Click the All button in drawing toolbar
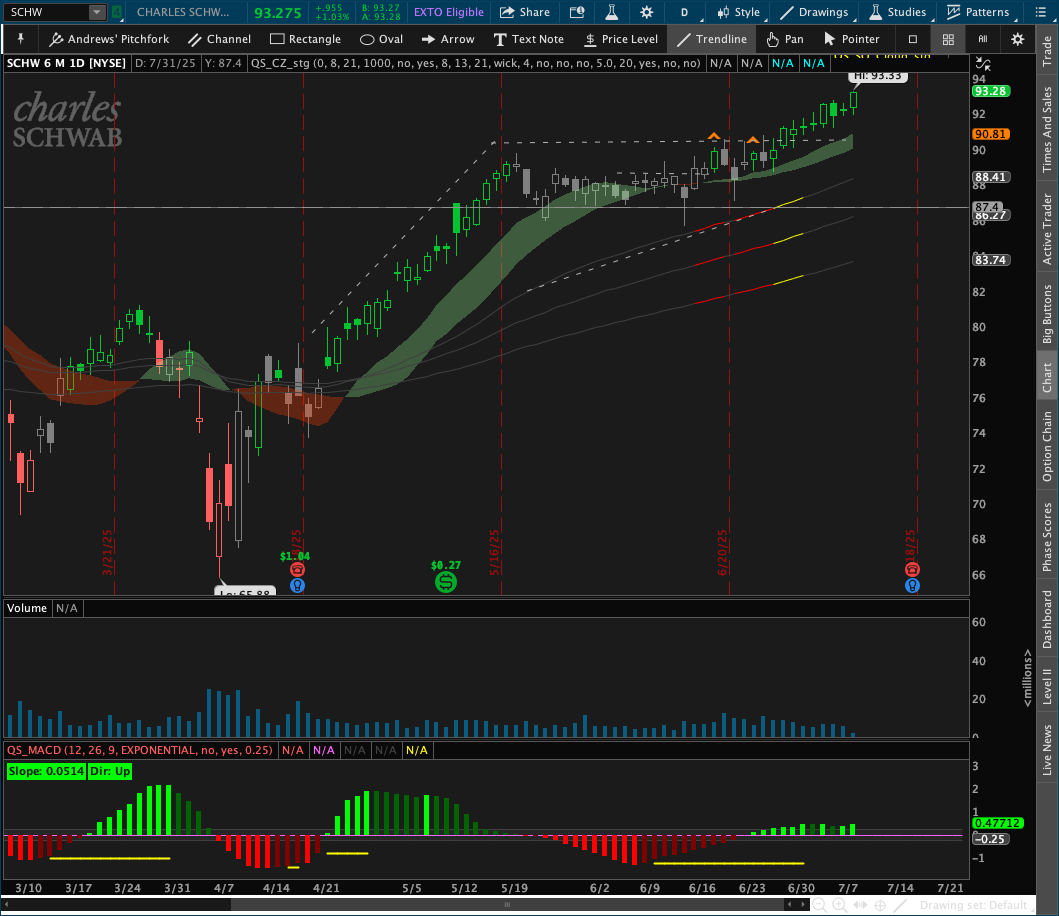 [x=983, y=39]
